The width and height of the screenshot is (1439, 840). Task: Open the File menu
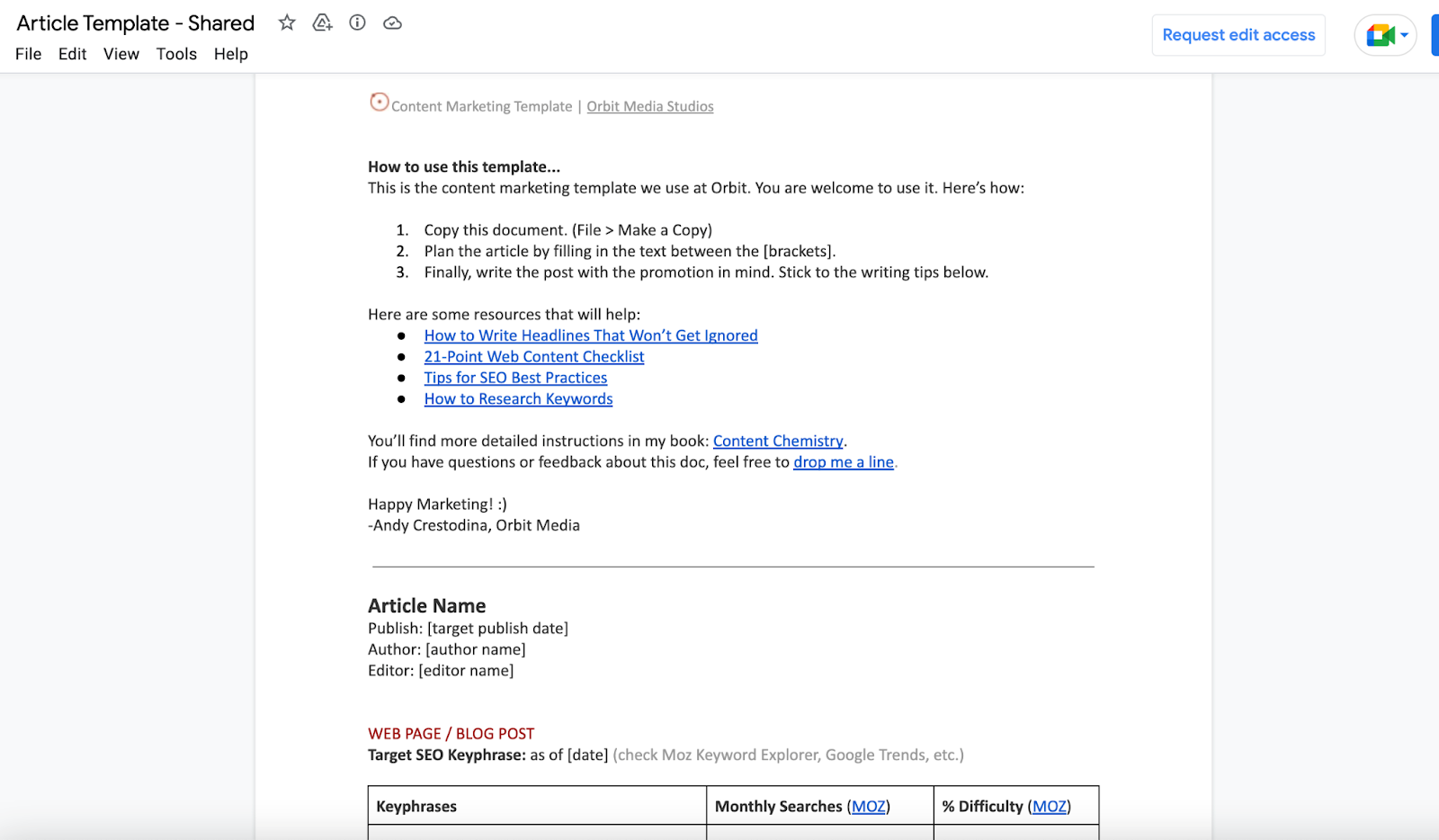(28, 54)
